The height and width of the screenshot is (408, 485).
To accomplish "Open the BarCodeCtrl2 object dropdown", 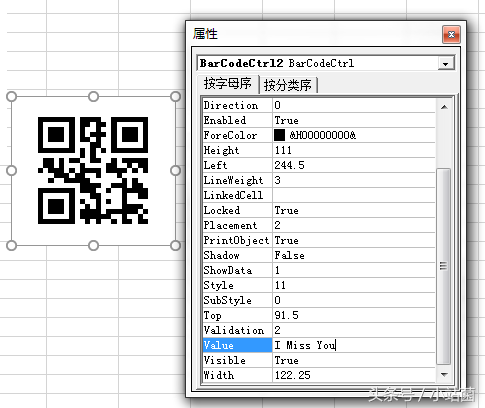I will [445, 63].
